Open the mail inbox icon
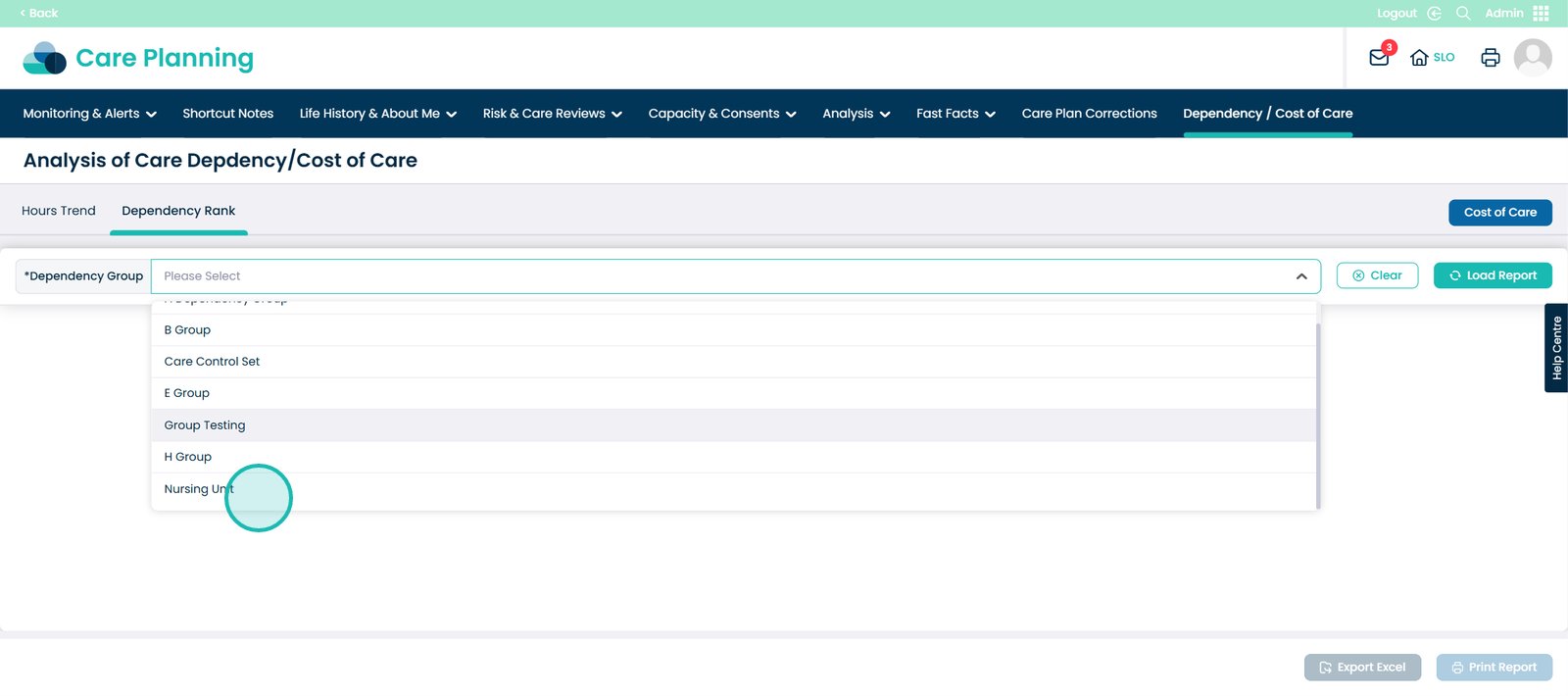Screen dimensions: 1568x696 pos(1379,58)
